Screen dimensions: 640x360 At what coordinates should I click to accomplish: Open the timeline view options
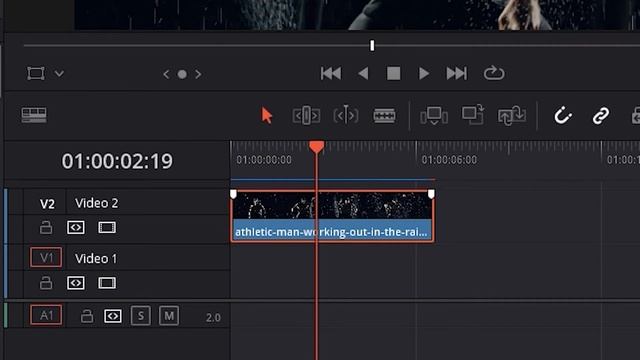[x=34, y=115]
